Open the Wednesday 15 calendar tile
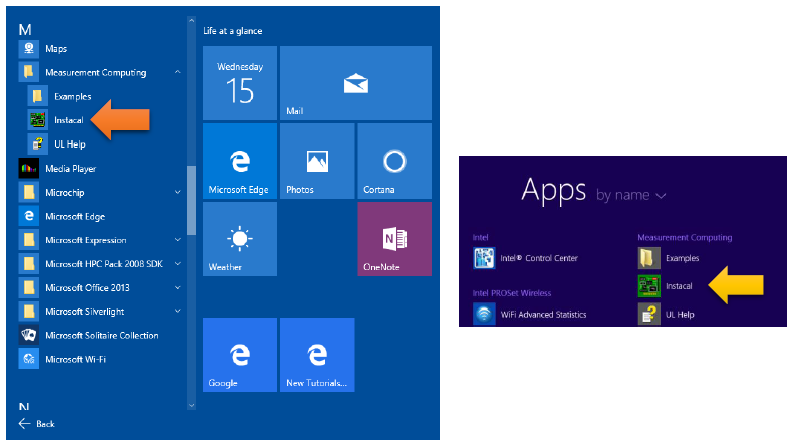Screen dimensions: 796x448 [x=240, y=83]
